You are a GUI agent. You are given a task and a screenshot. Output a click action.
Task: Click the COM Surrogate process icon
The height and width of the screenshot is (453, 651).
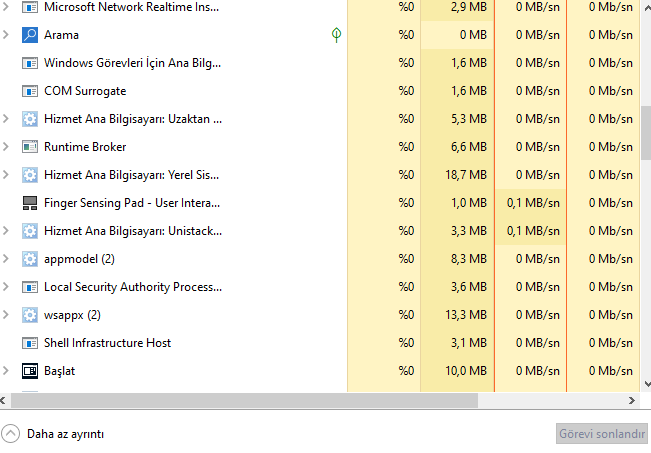[x=30, y=91]
